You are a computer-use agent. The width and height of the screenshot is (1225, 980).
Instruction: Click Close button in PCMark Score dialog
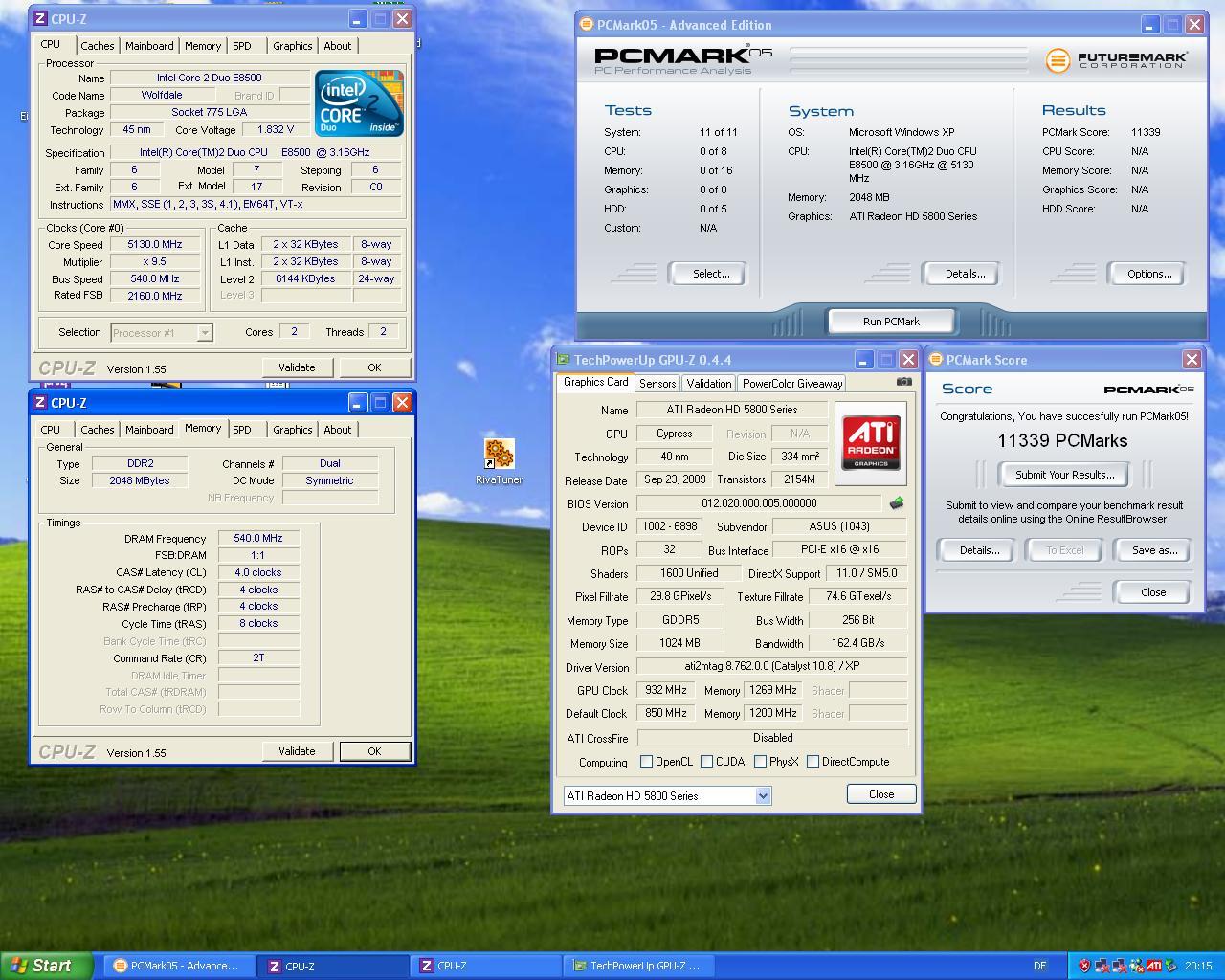1153,592
